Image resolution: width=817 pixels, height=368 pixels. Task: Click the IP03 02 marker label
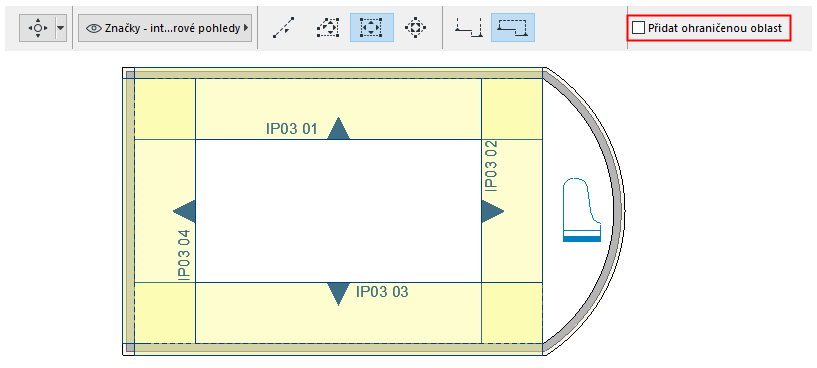(491, 166)
